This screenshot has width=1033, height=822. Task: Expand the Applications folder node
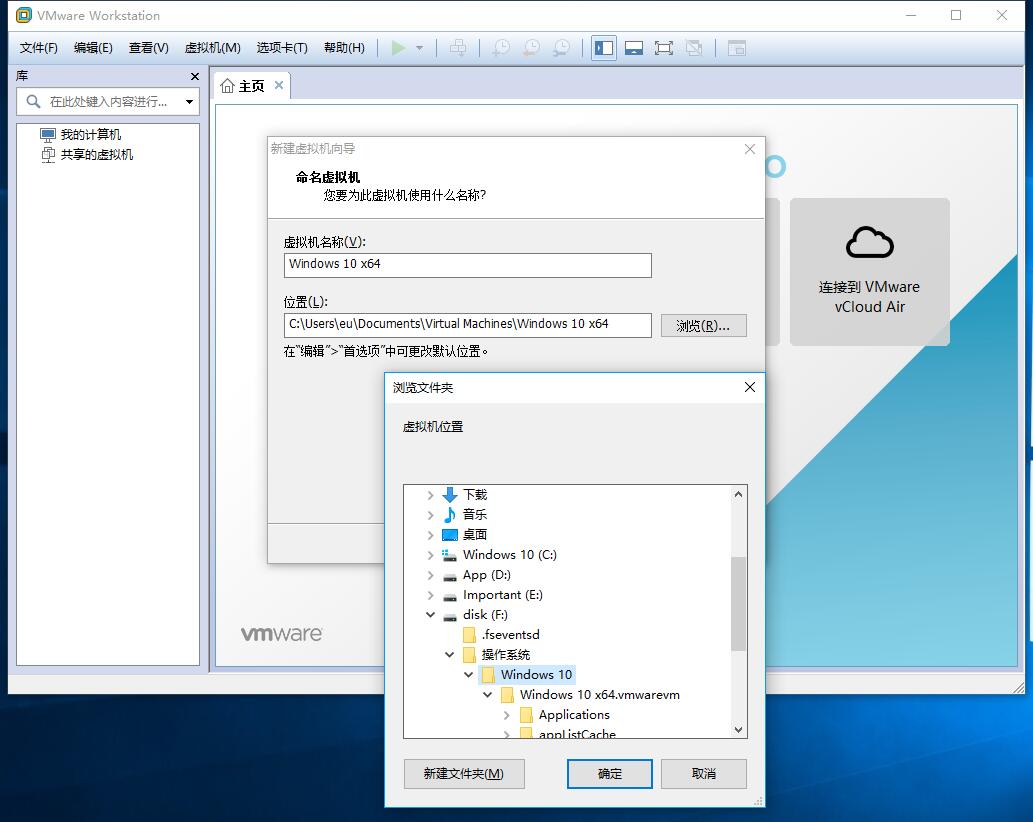tap(507, 715)
